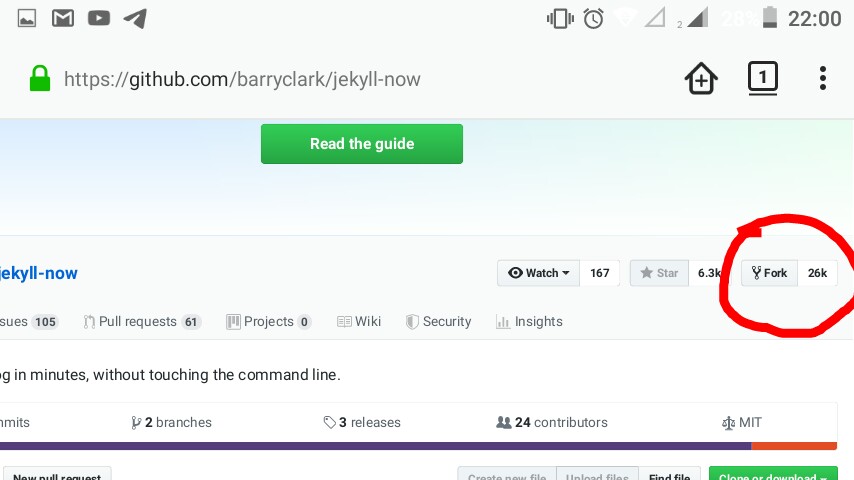Click the 6.3k stargazers count

point(709,273)
